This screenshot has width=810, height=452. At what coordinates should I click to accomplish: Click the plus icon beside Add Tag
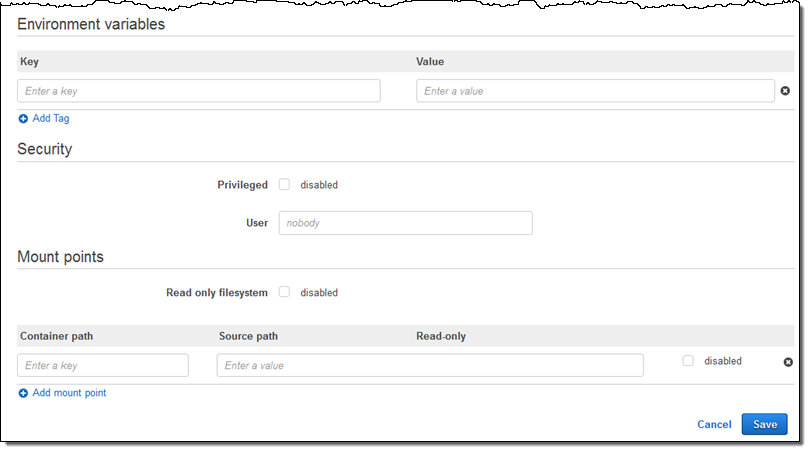point(23,119)
